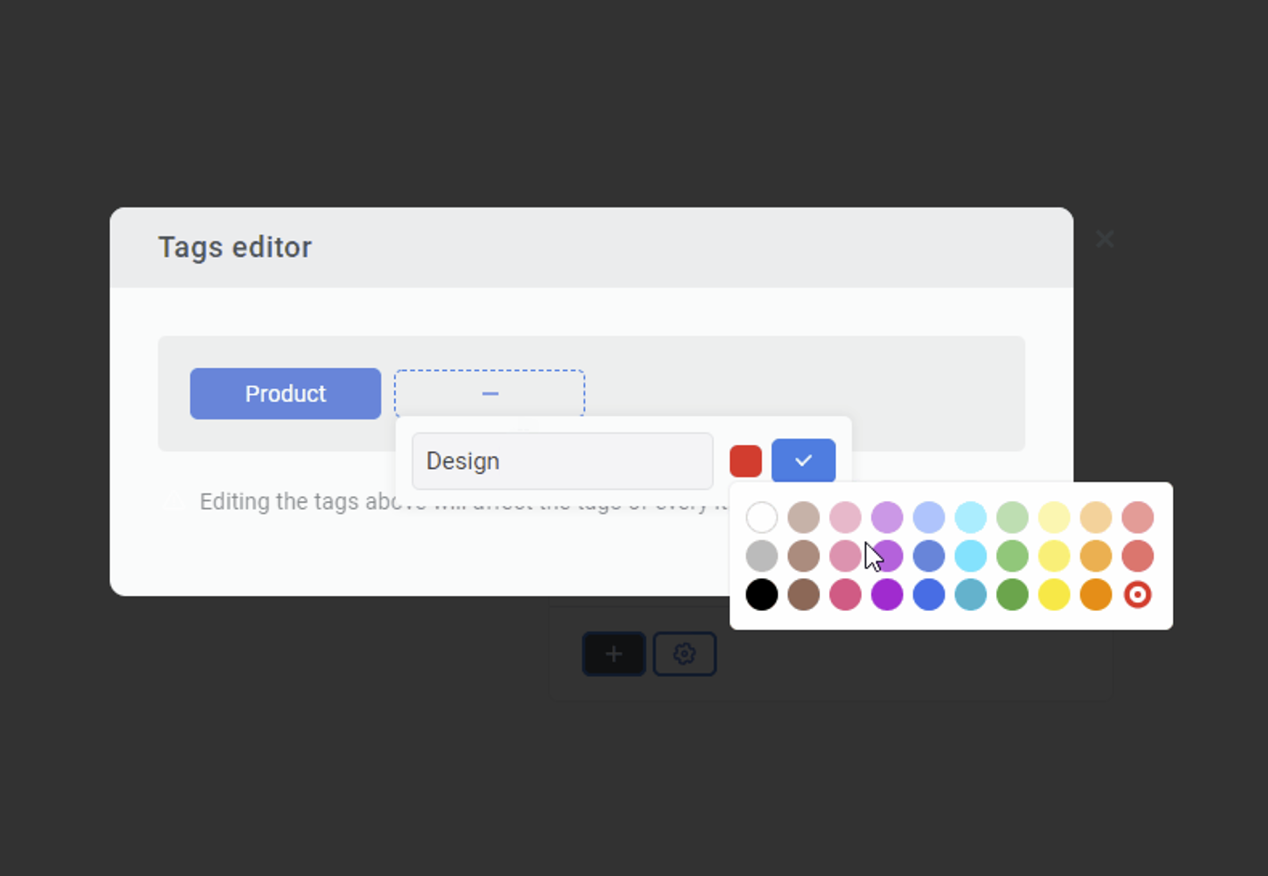Pick the medium green swatch
The width and height of the screenshot is (1268, 876).
(x=1012, y=556)
